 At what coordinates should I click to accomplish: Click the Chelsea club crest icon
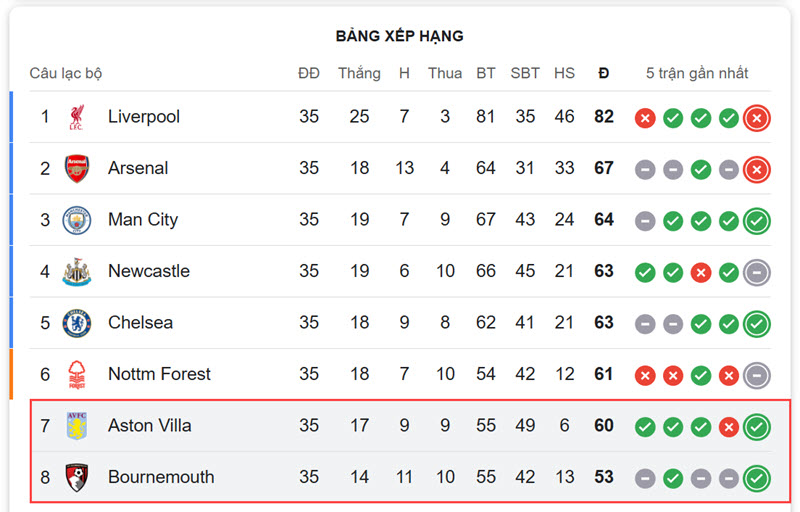click(77, 323)
